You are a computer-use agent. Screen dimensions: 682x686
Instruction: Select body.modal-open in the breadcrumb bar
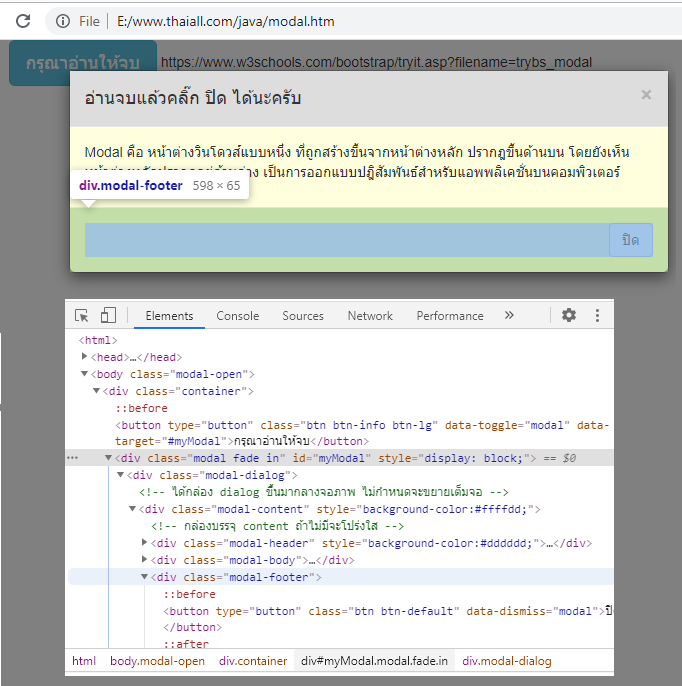157,661
